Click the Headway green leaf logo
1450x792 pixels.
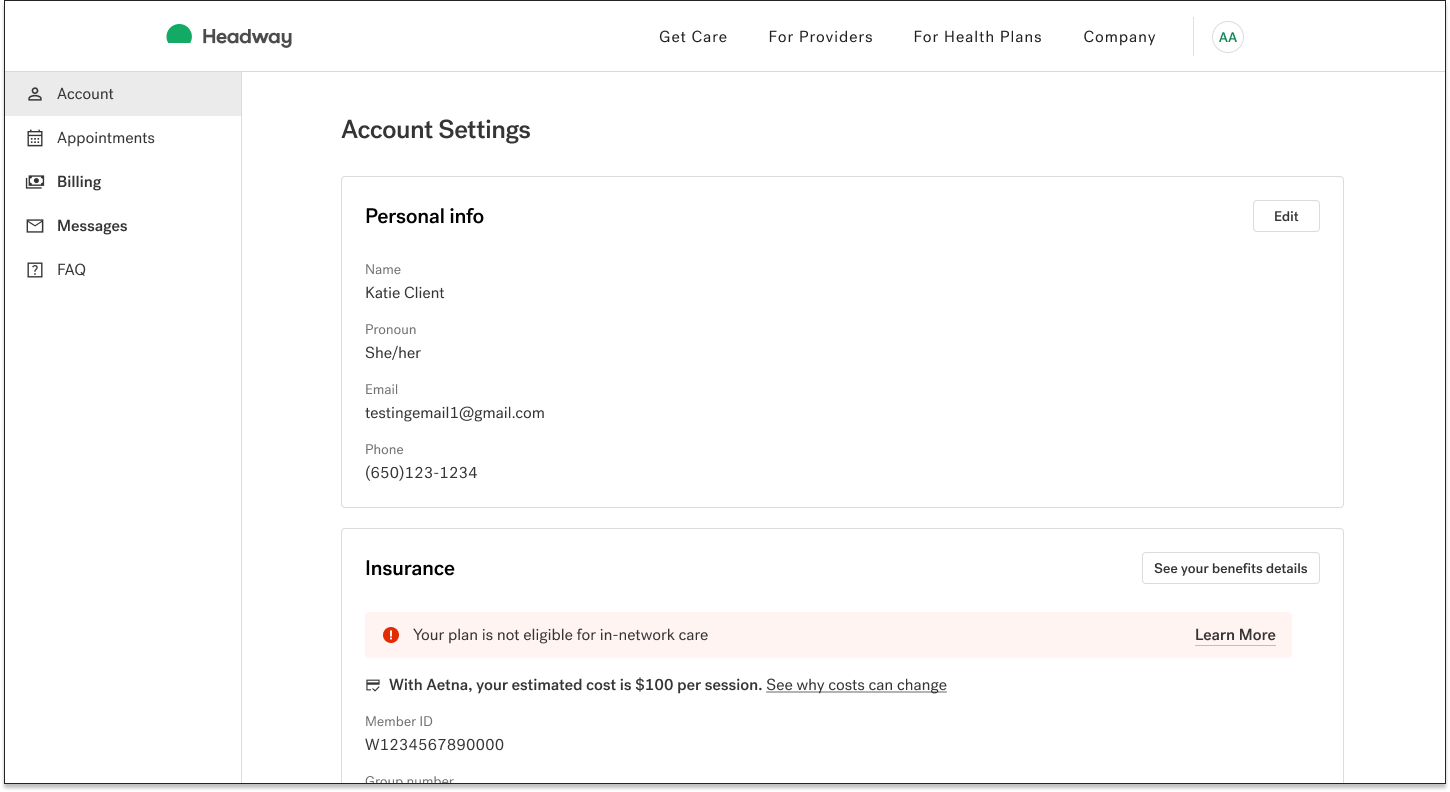[x=179, y=33]
